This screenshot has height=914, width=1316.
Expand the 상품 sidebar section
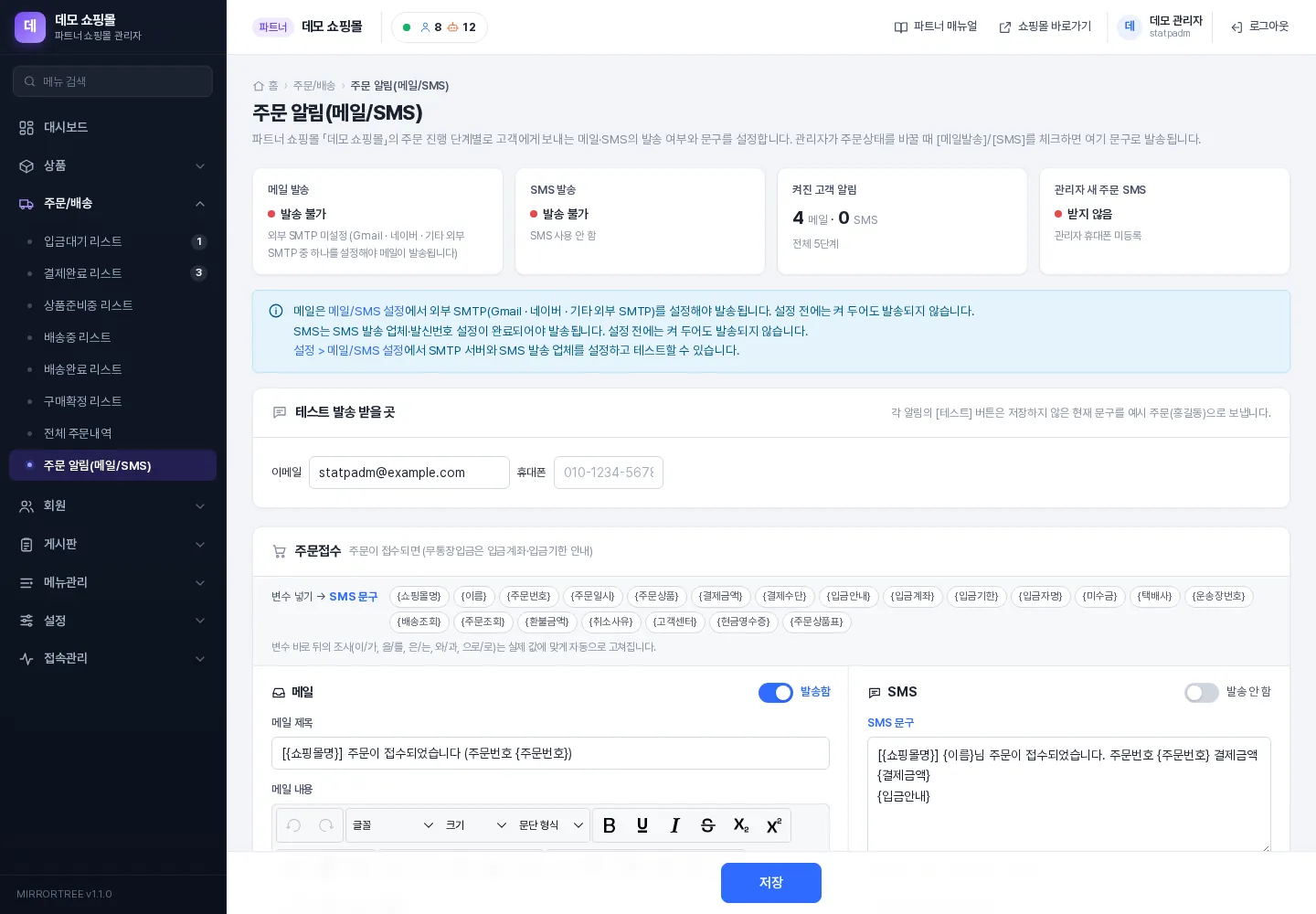tap(200, 166)
